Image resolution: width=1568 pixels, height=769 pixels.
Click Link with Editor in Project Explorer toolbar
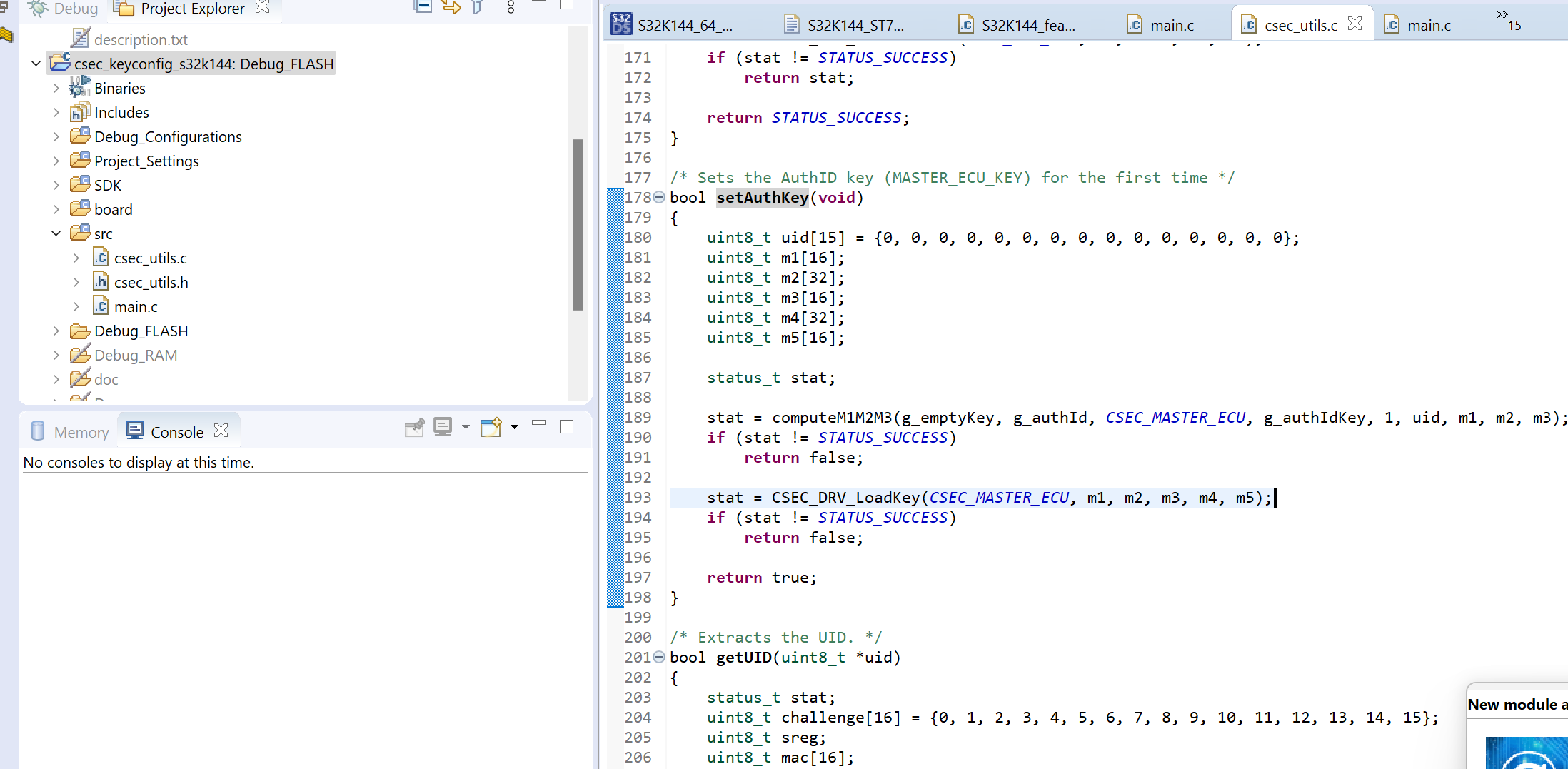click(451, 7)
